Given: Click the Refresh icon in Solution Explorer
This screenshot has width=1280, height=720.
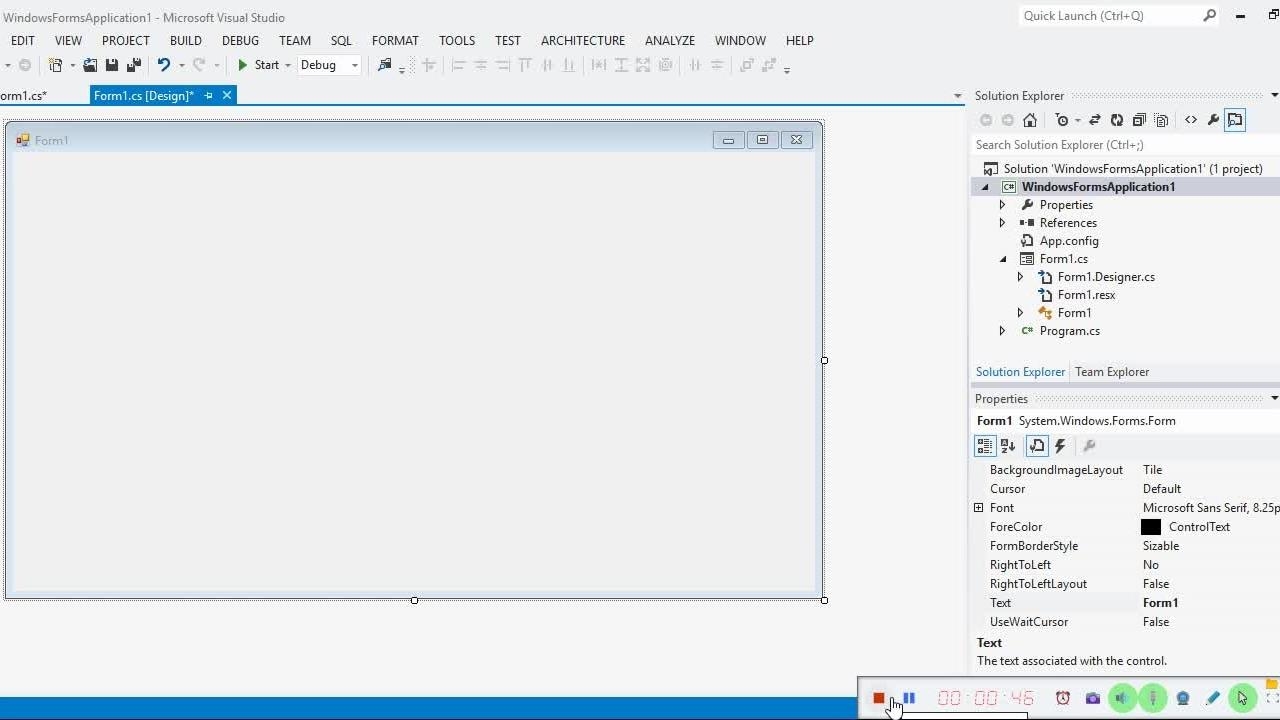Looking at the screenshot, I should click(x=1117, y=120).
